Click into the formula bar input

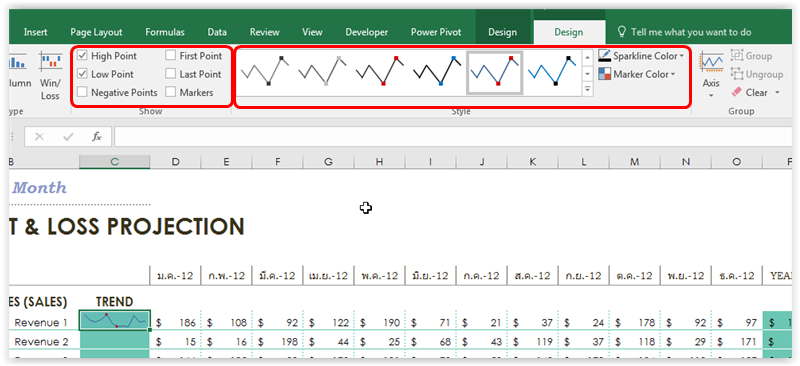tap(453, 137)
